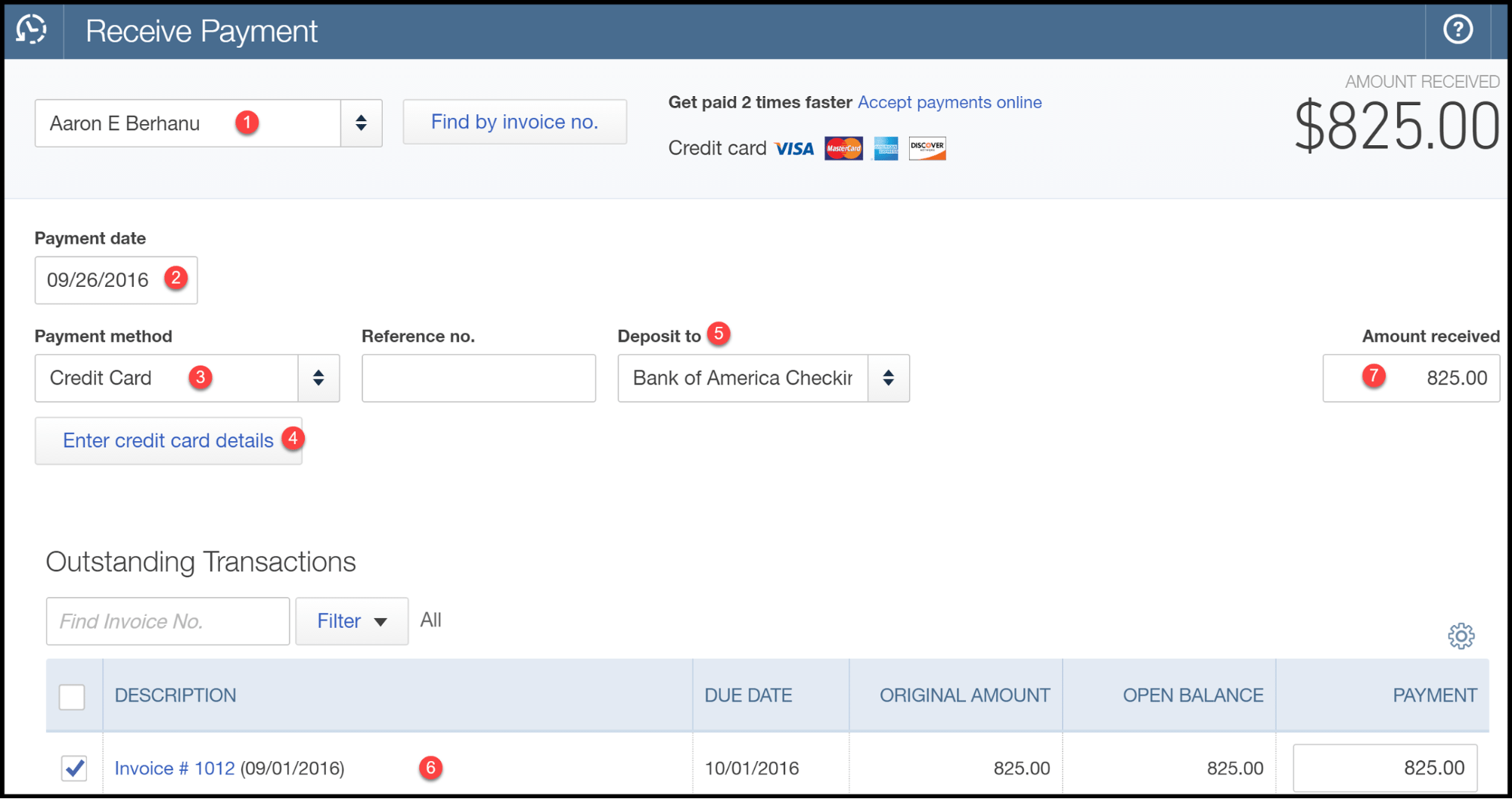Expand the Payment method dropdown
The image size is (1512, 799).
tap(318, 378)
